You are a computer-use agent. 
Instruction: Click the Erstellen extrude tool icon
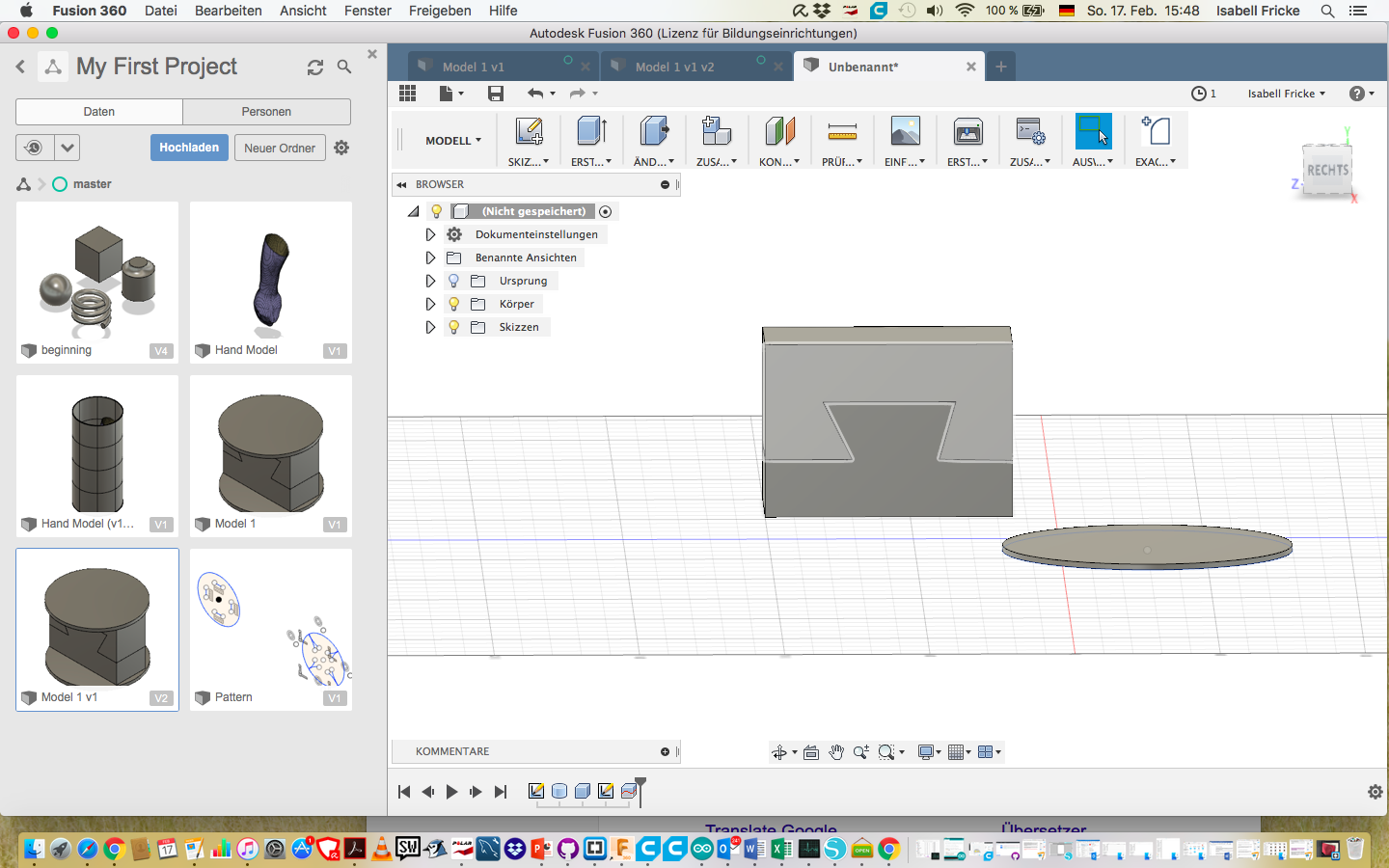591,132
